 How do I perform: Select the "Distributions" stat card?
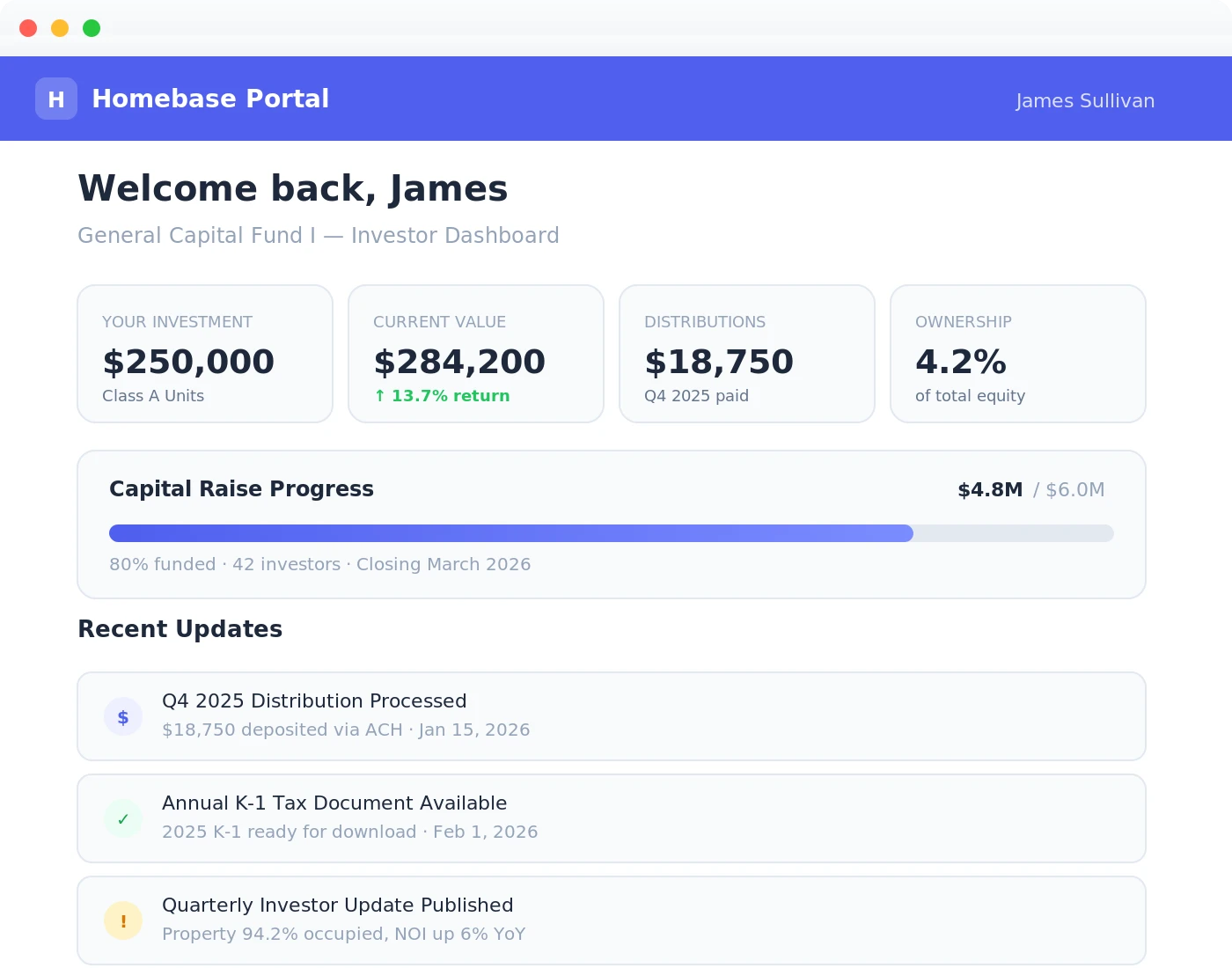[x=746, y=354]
